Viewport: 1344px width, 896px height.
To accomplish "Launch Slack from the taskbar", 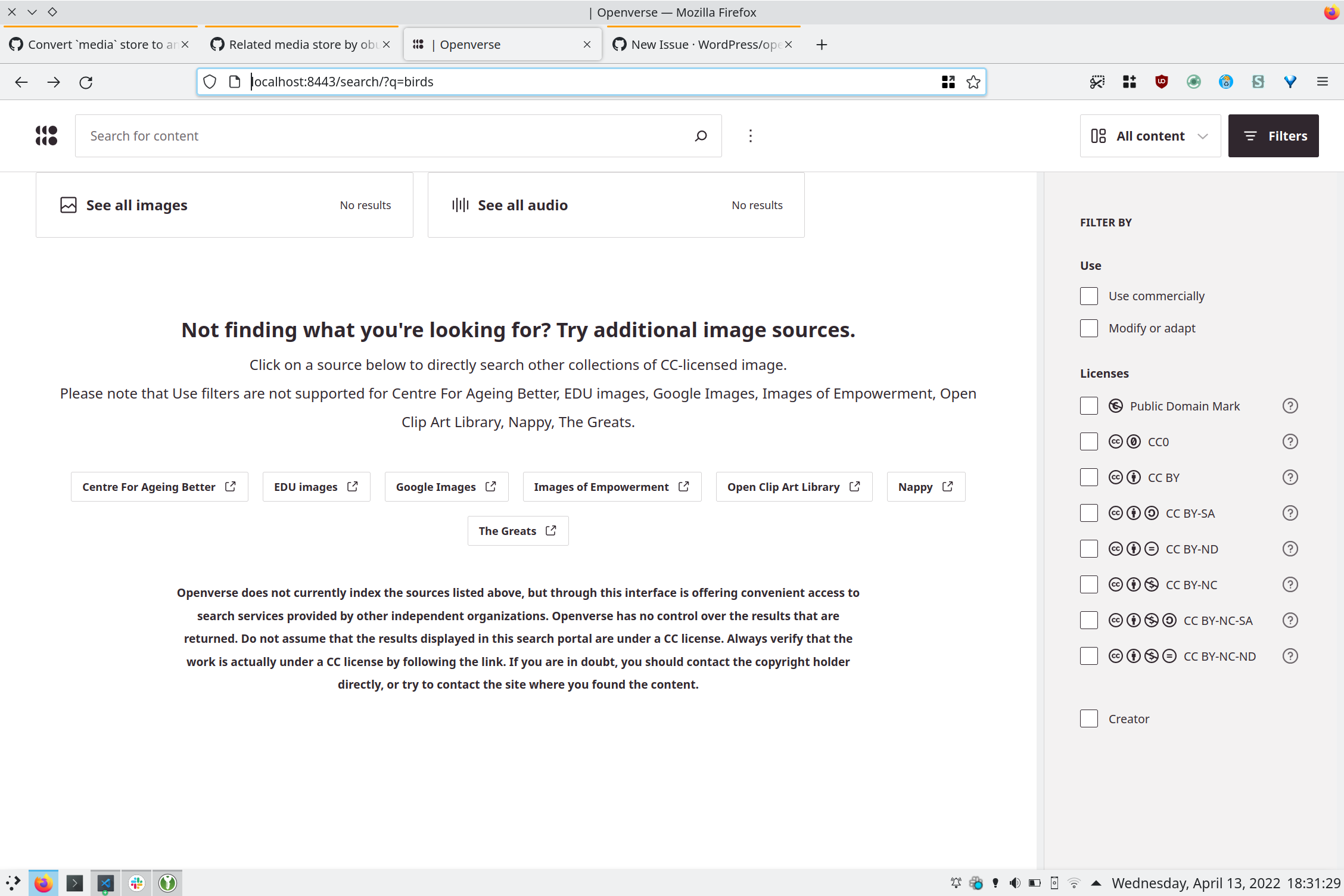I will tap(136, 882).
